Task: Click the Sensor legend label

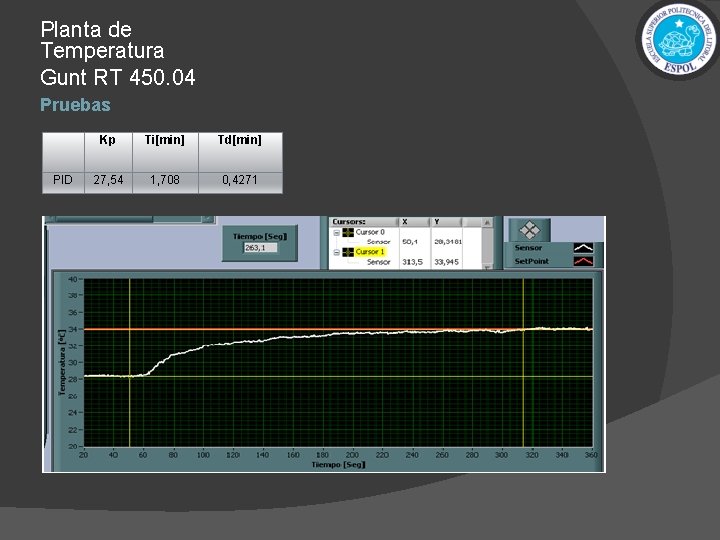Action: (528, 248)
